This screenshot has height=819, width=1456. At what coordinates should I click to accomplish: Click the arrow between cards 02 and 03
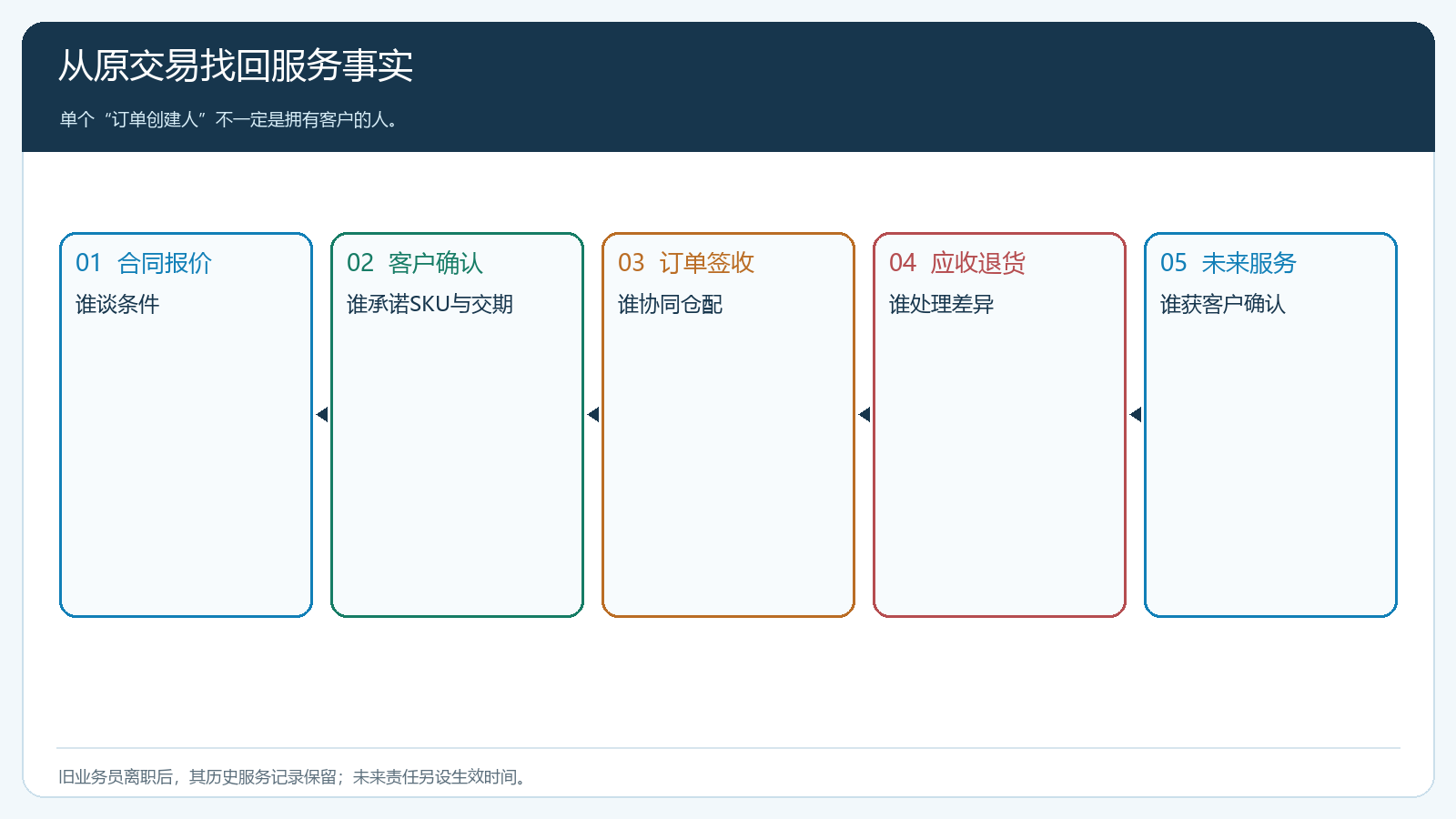click(x=593, y=415)
